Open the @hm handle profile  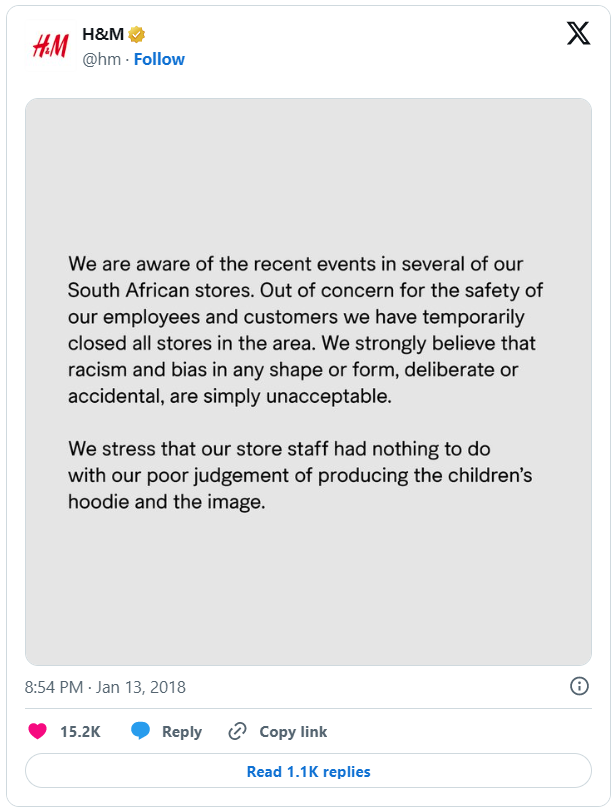pos(101,59)
